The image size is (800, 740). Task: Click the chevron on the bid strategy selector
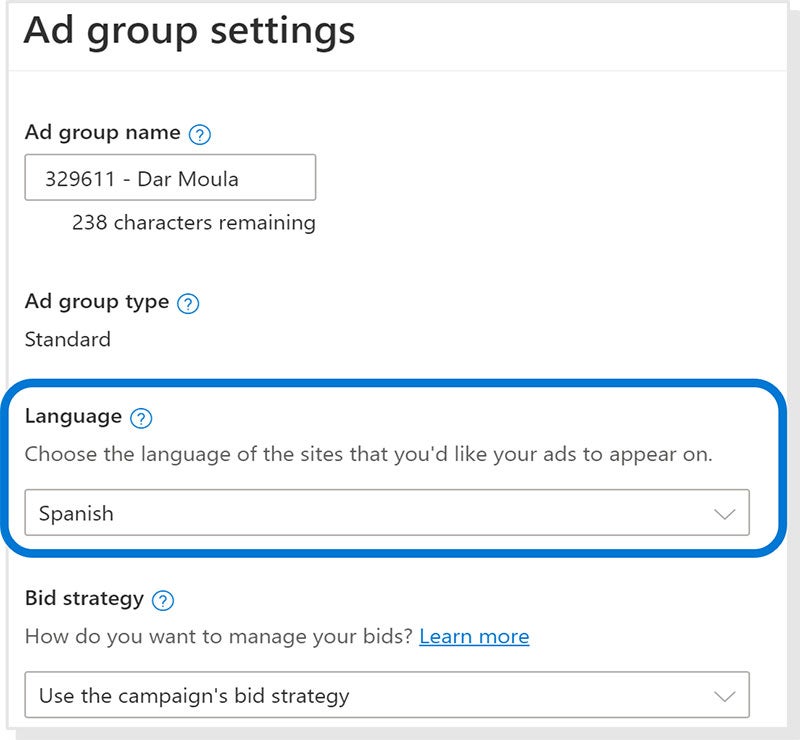click(x=725, y=694)
